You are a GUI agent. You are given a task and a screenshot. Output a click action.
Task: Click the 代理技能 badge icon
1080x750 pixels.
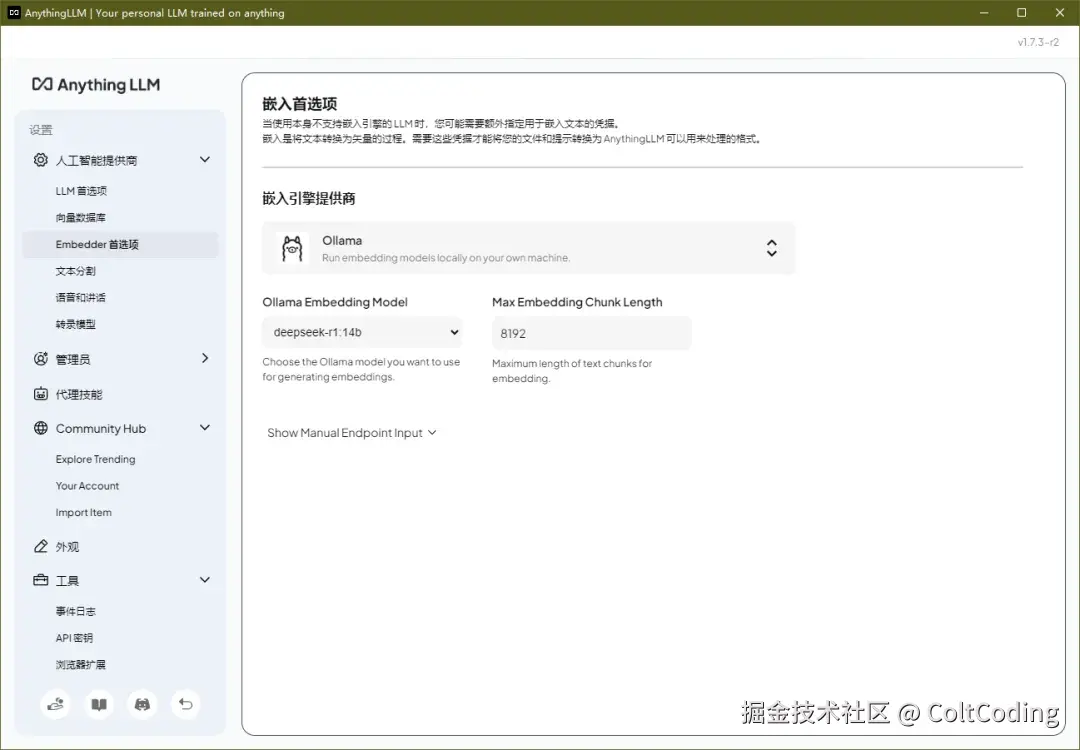pyautogui.click(x=40, y=394)
